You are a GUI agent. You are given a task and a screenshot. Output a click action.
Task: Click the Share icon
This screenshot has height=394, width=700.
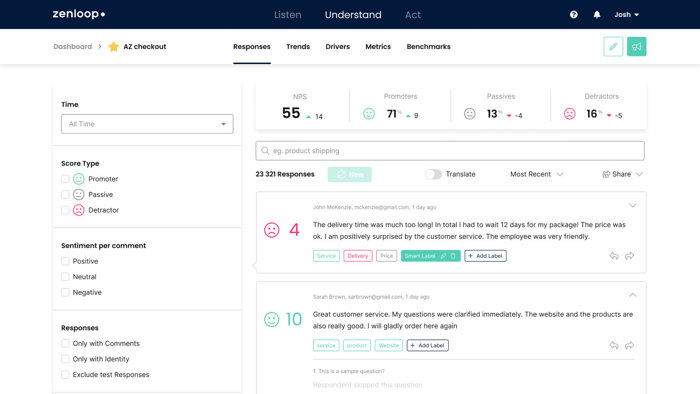[x=606, y=174]
